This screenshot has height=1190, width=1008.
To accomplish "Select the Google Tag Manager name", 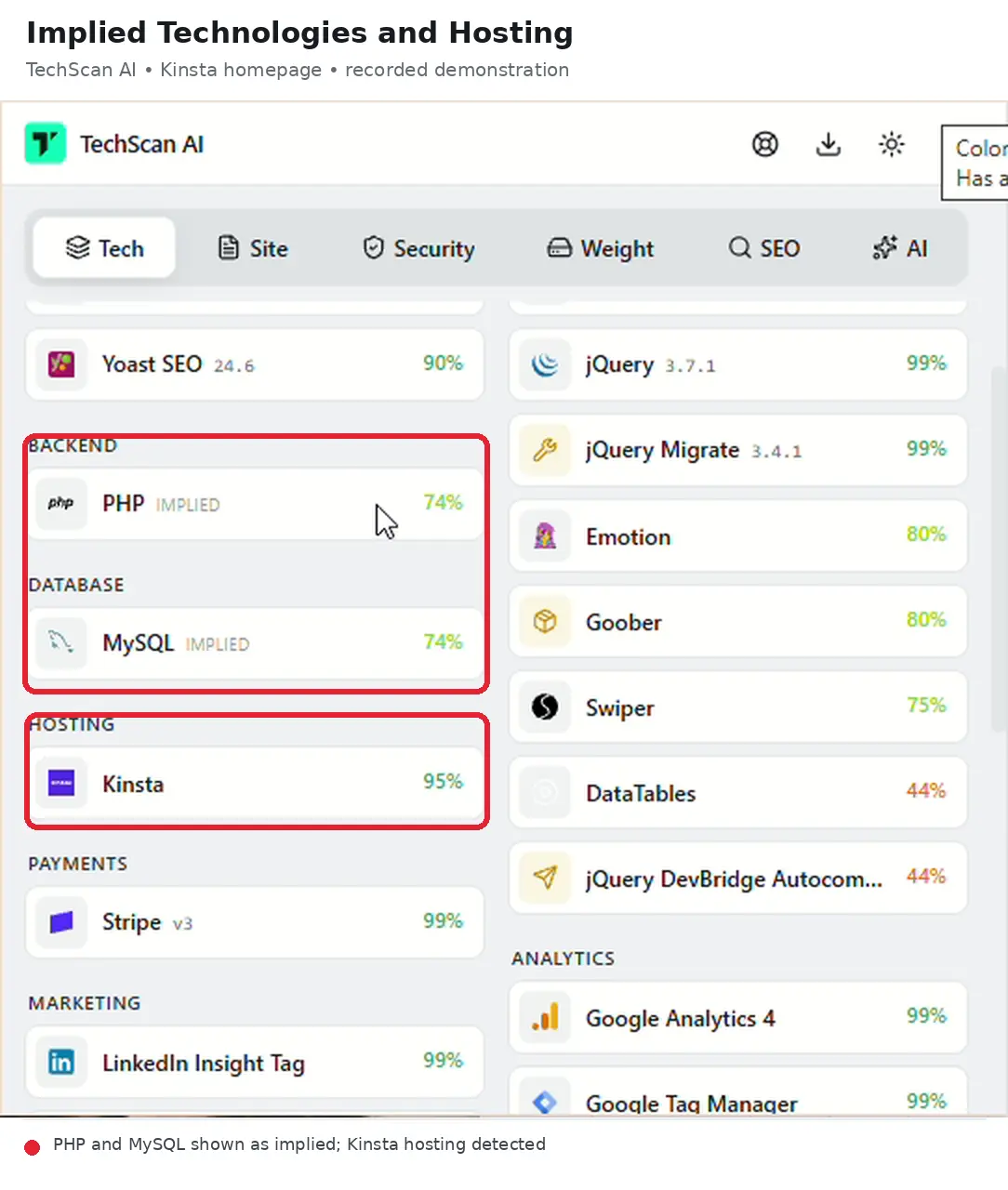I will pos(691,1104).
